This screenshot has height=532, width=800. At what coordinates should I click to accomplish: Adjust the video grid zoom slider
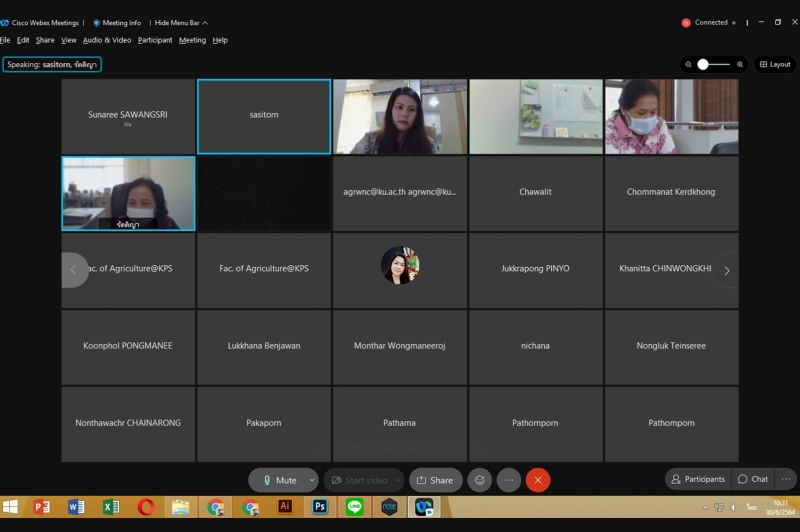click(x=704, y=64)
